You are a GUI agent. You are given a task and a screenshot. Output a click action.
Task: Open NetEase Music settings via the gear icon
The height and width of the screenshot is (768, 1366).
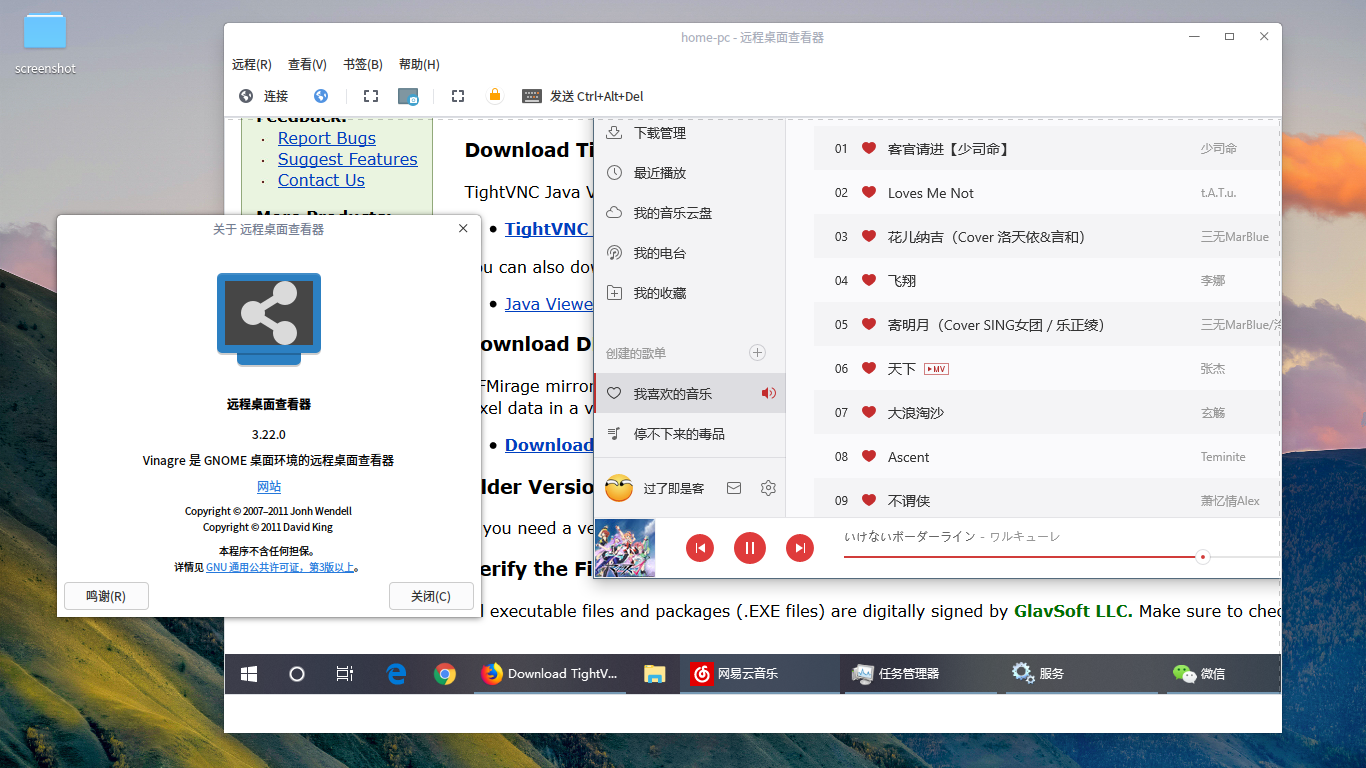(768, 488)
